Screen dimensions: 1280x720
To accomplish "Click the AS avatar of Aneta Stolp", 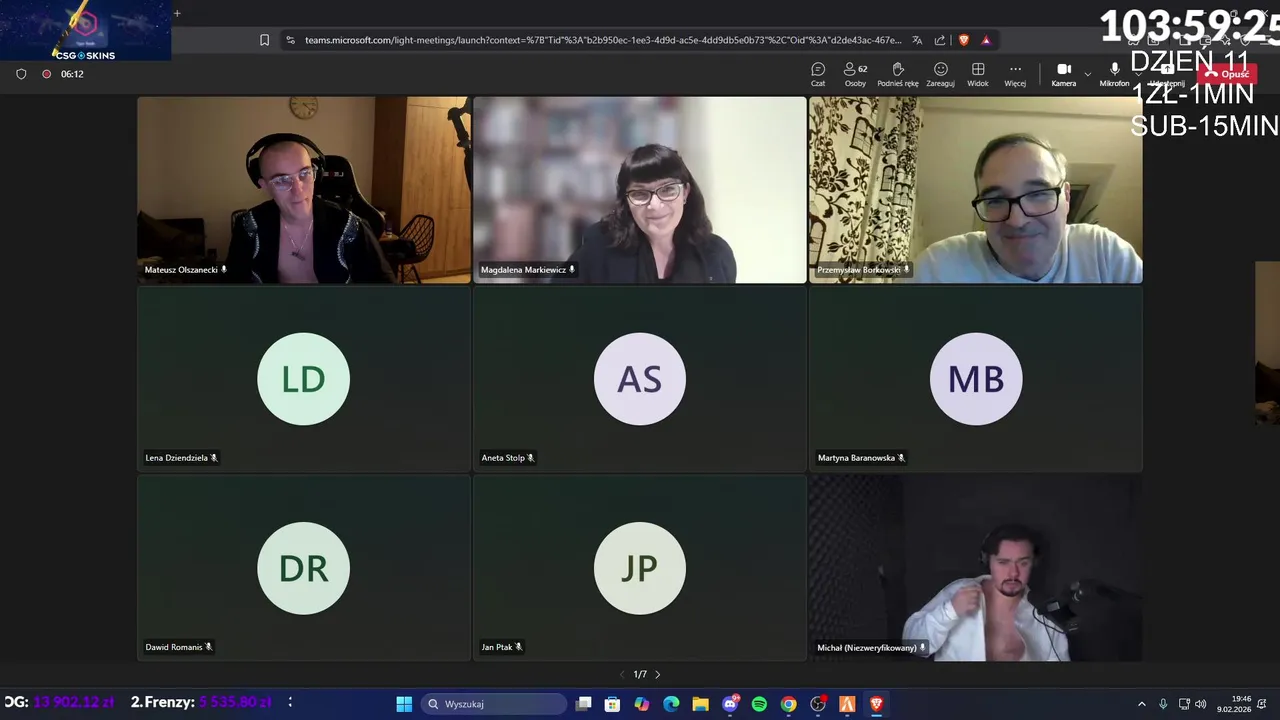I will point(639,379).
